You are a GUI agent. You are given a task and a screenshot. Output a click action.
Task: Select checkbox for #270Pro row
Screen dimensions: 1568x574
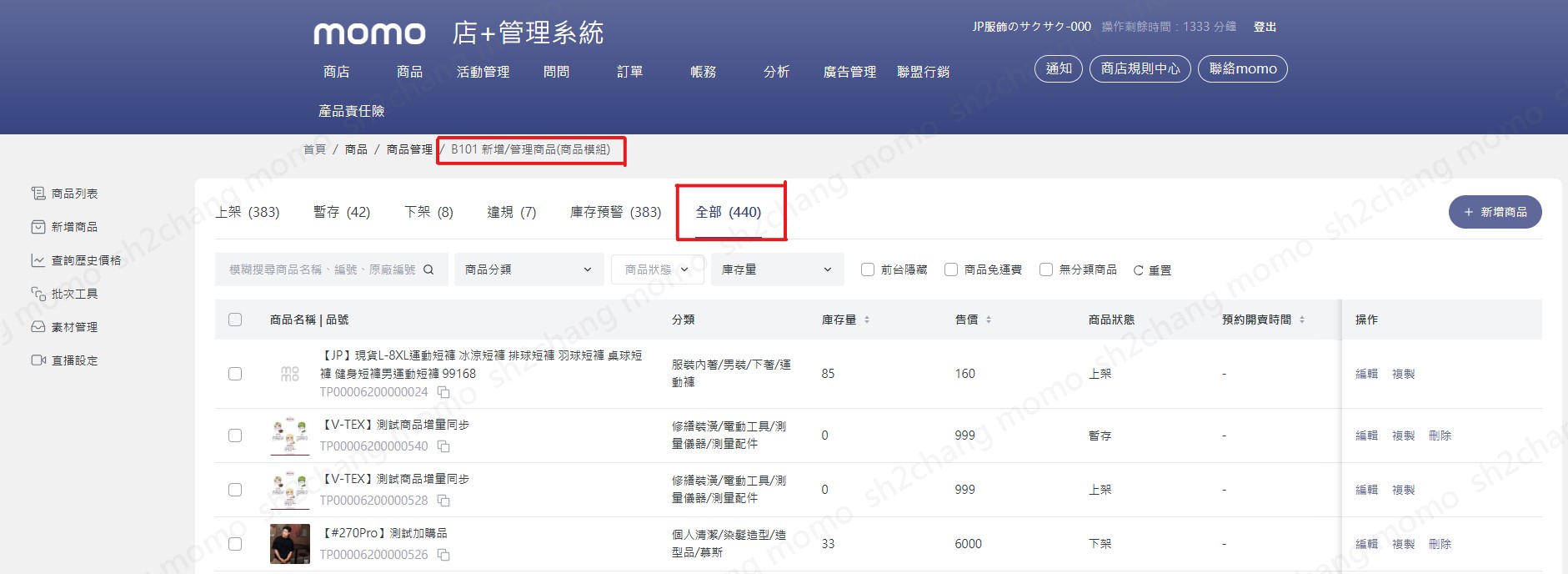(235, 544)
